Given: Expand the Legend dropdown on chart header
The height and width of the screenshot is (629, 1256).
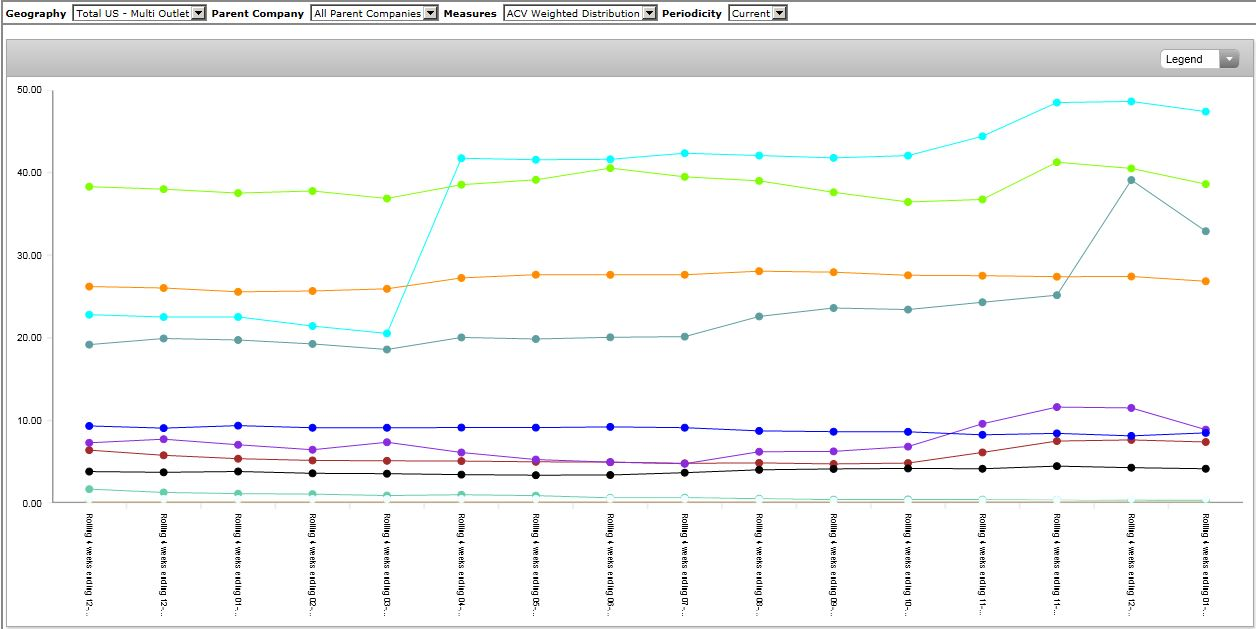Looking at the screenshot, I should pos(1199,59).
